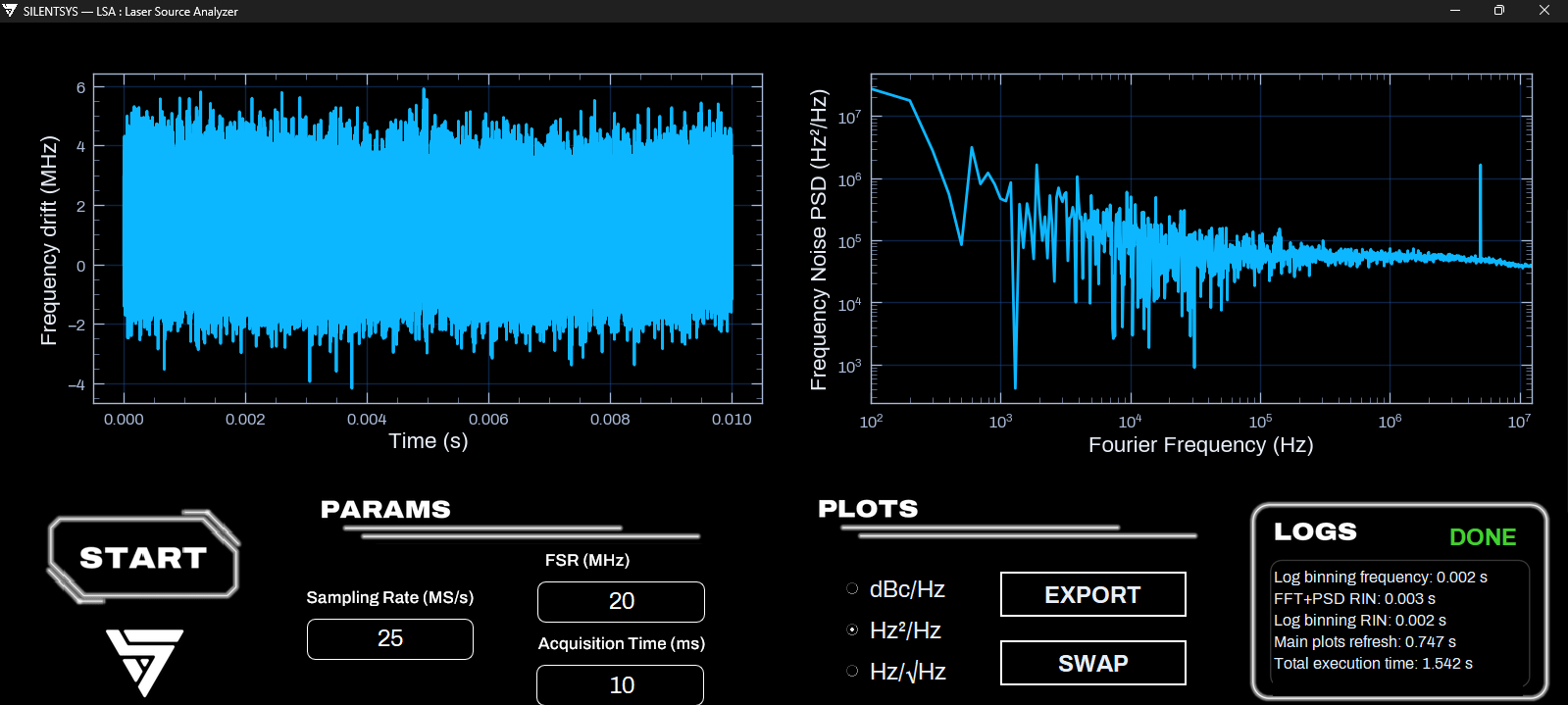
Task: Click the DONE status label
Action: [x=1483, y=537]
